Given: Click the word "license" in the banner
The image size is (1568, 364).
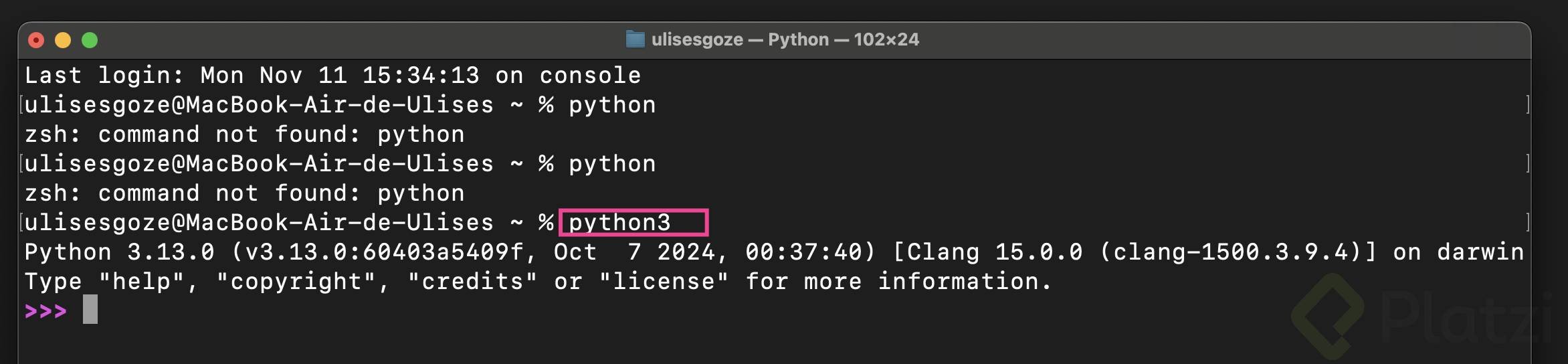Looking at the screenshot, I should click(x=664, y=282).
